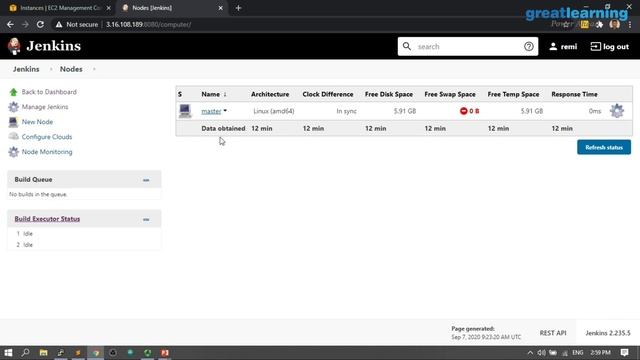This screenshot has height=360, width=640.
Task: Click the browser address bar URL
Action: 148,24
